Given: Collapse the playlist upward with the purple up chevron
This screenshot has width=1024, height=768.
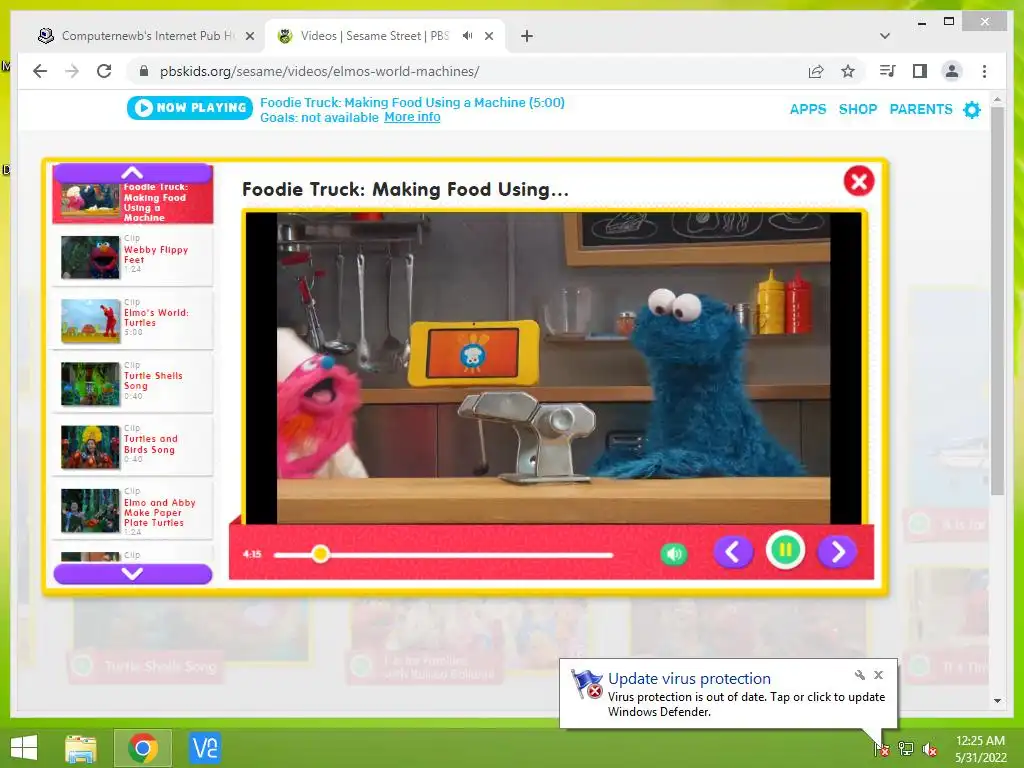Looking at the screenshot, I should click(x=133, y=173).
